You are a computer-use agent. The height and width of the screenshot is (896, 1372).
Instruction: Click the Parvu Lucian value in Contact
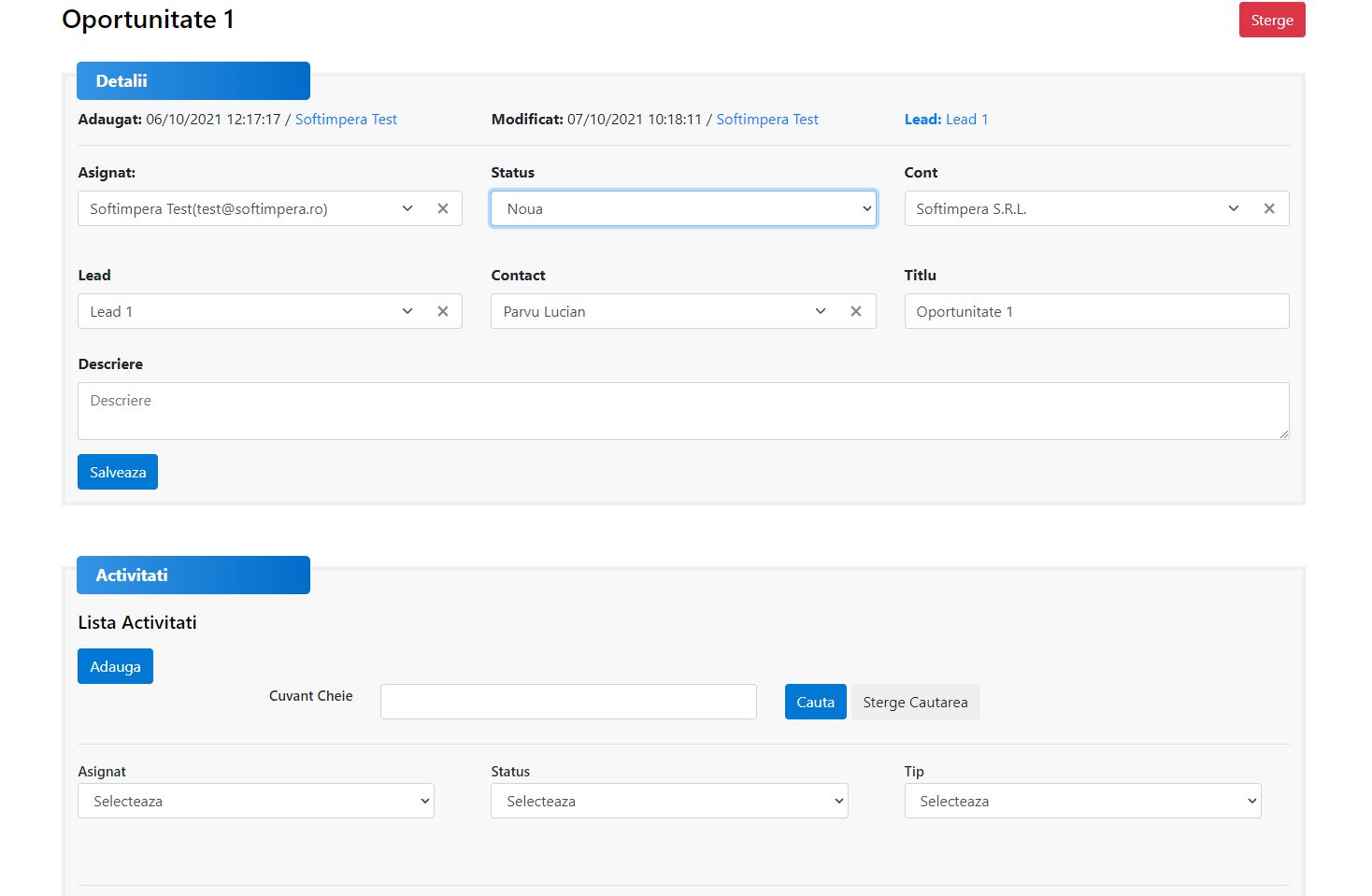pyautogui.click(x=544, y=312)
